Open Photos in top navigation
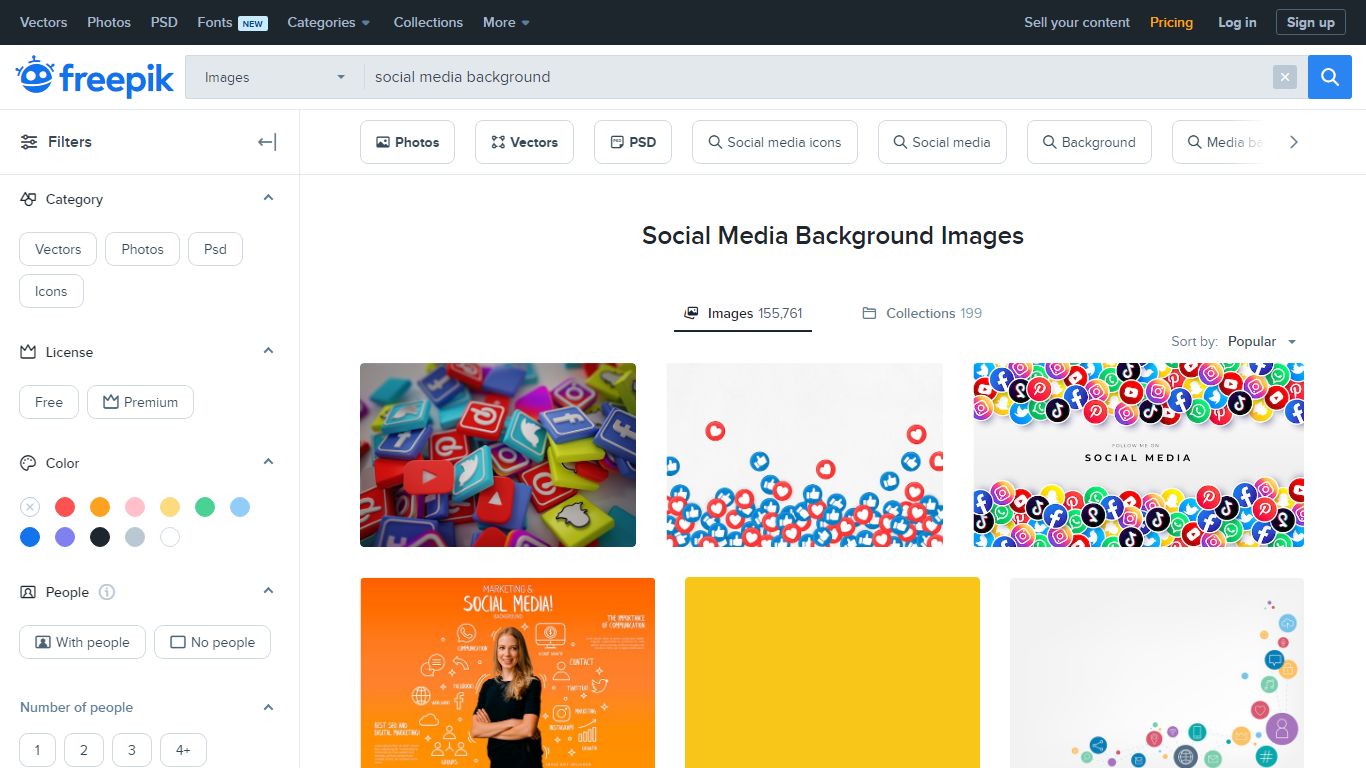This screenshot has height=768, width=1366. (109, 22)
